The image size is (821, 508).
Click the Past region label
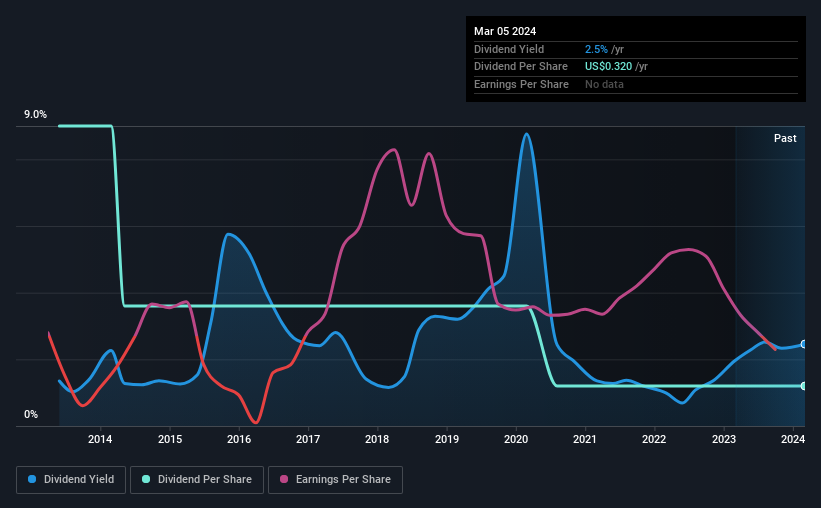point(785,138)
